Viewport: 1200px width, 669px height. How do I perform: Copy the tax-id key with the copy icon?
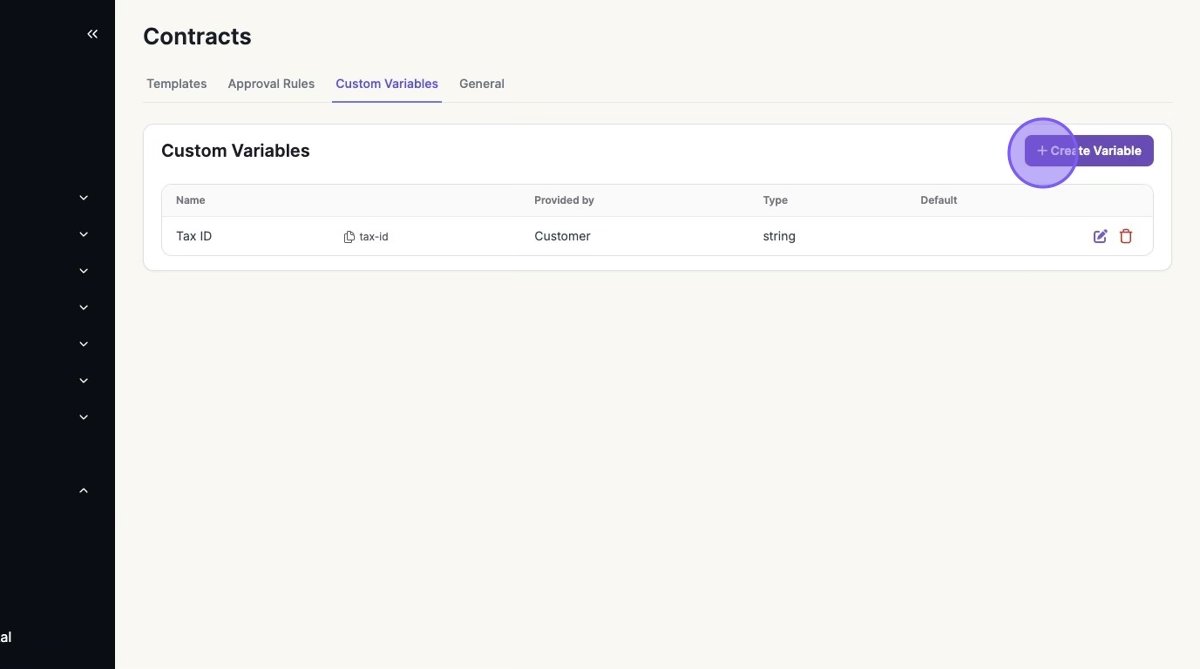tap(349, 237)
